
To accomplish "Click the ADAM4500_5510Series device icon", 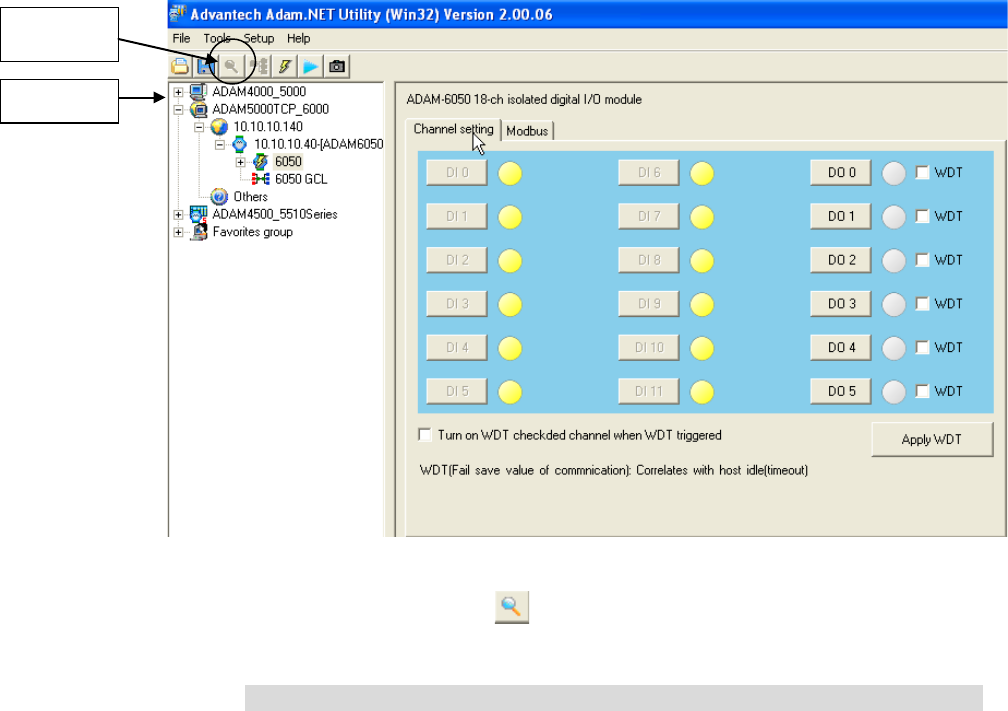I will (x=199, y=214).
